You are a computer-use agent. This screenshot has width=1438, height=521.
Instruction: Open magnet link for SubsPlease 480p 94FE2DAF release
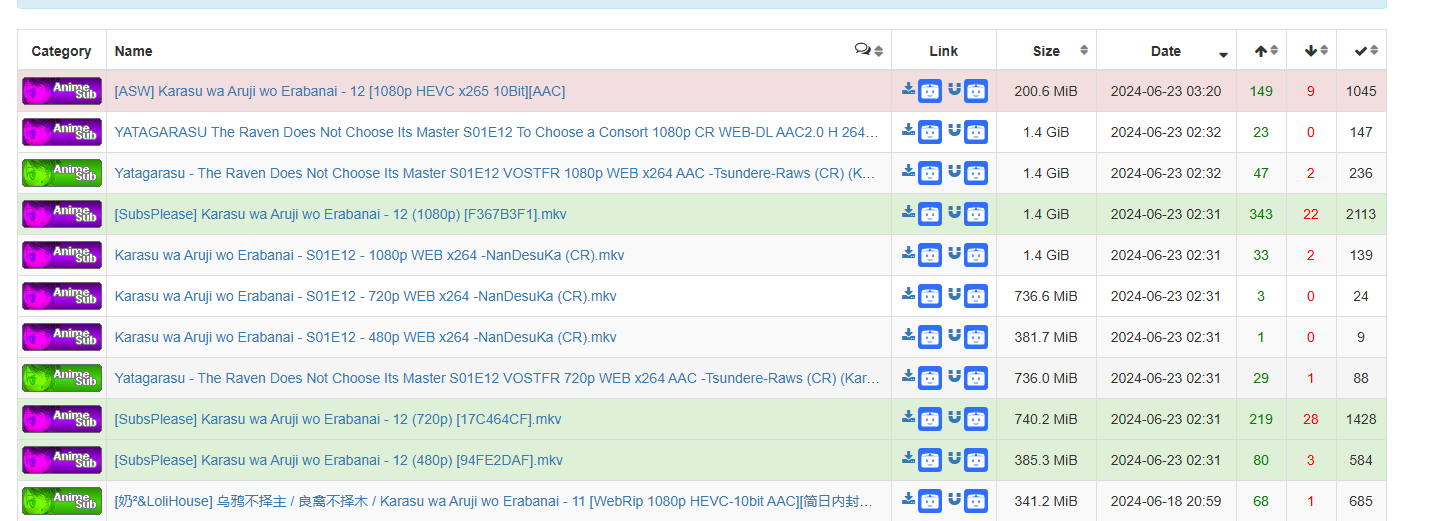(954, 458)
